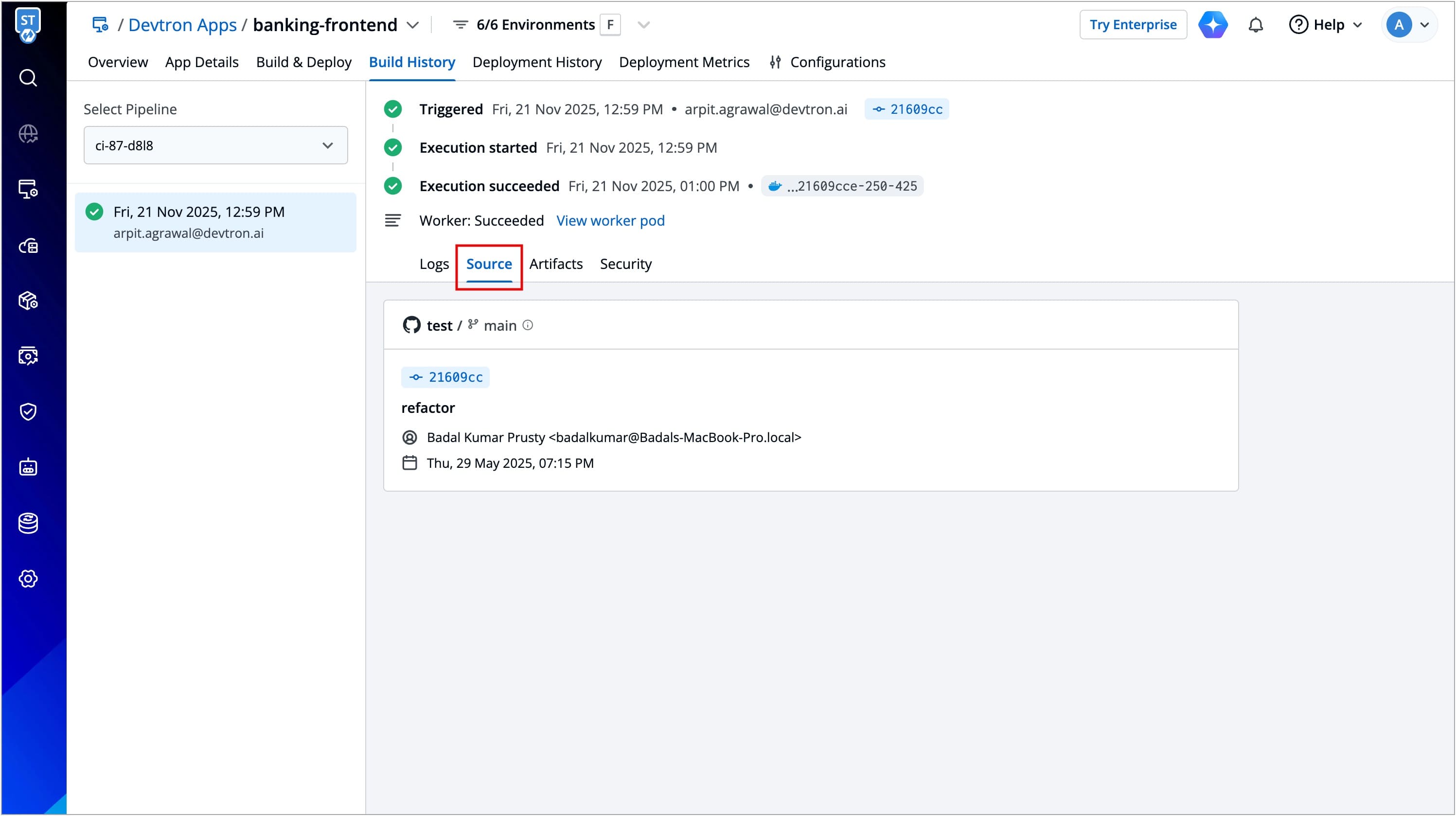Switch to the Artifacts tab
This screenshot has height=816, width=1456.
coord(555,264)
